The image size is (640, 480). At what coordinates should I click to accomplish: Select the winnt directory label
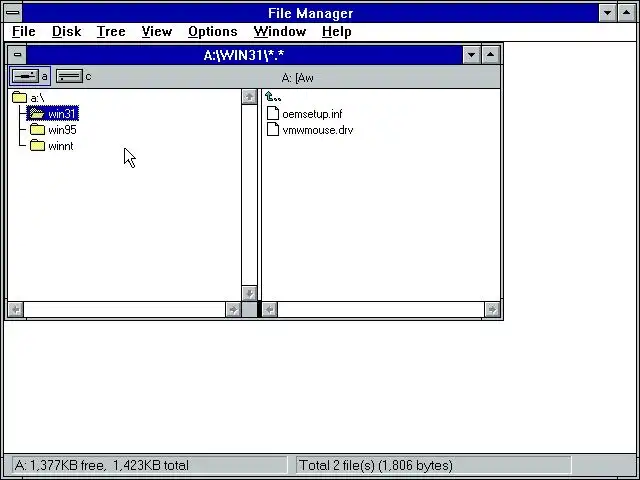pyautogui.click(x=60, y=146)
